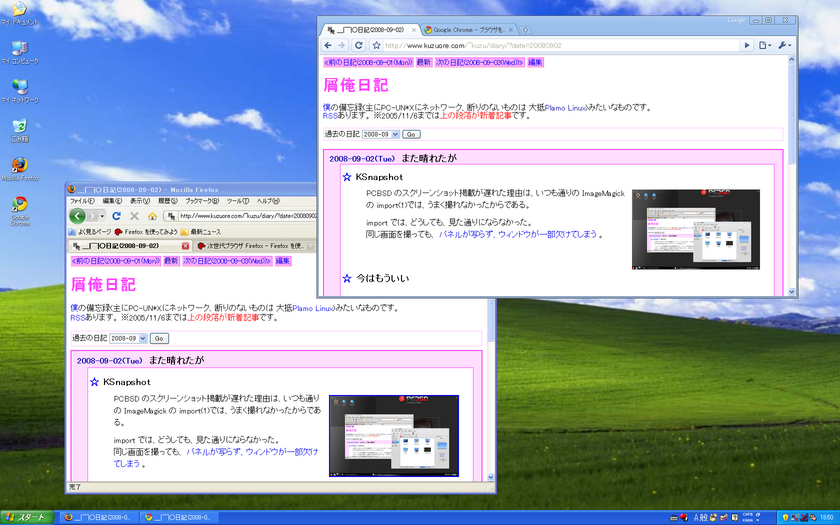Open a new tab in Chrome
This screenshot has height=525, width=840.
click(525, 30)
